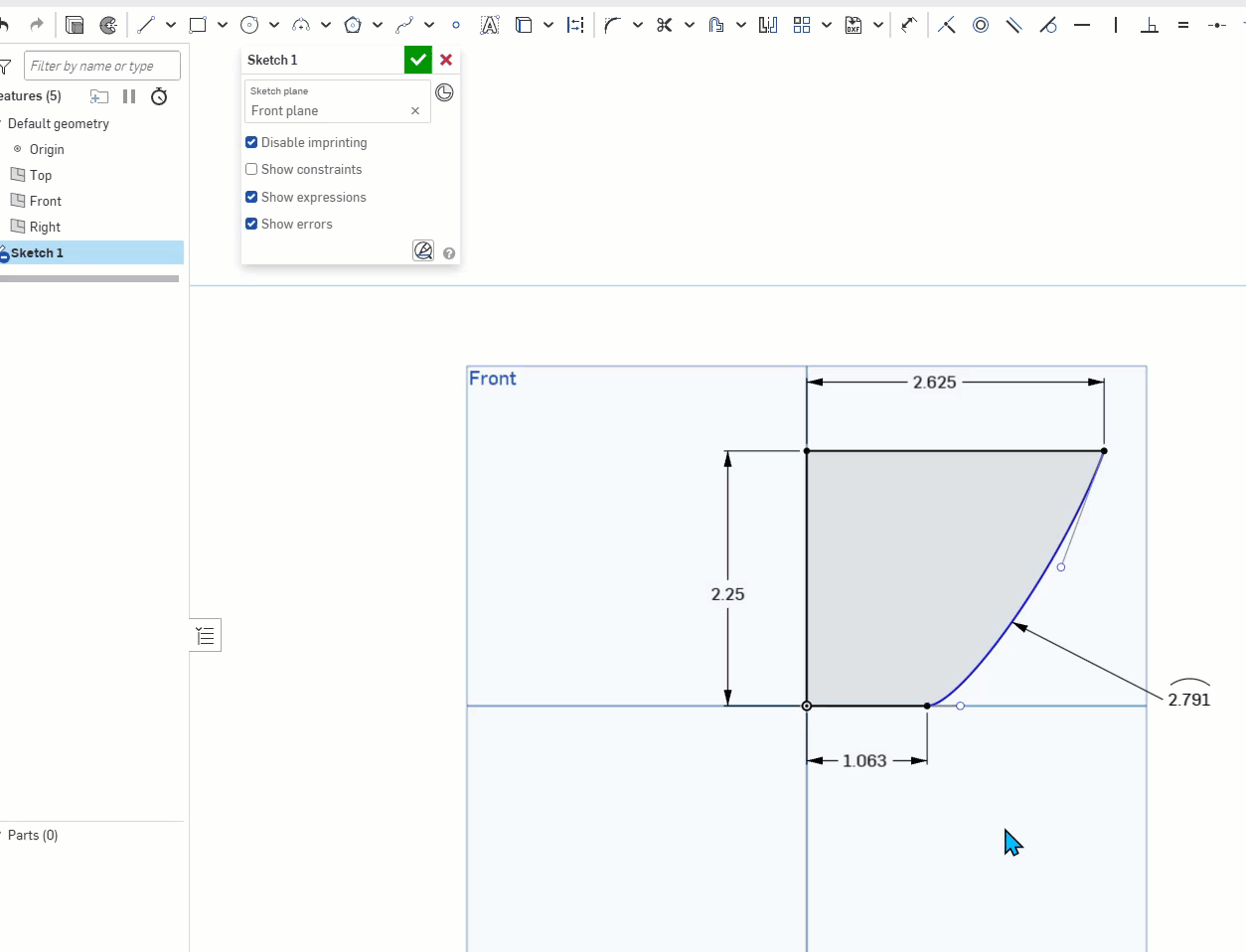Activate the Trim scissors tool
The height and width of the screenshot is (952, 1246).
coord(664,25)
